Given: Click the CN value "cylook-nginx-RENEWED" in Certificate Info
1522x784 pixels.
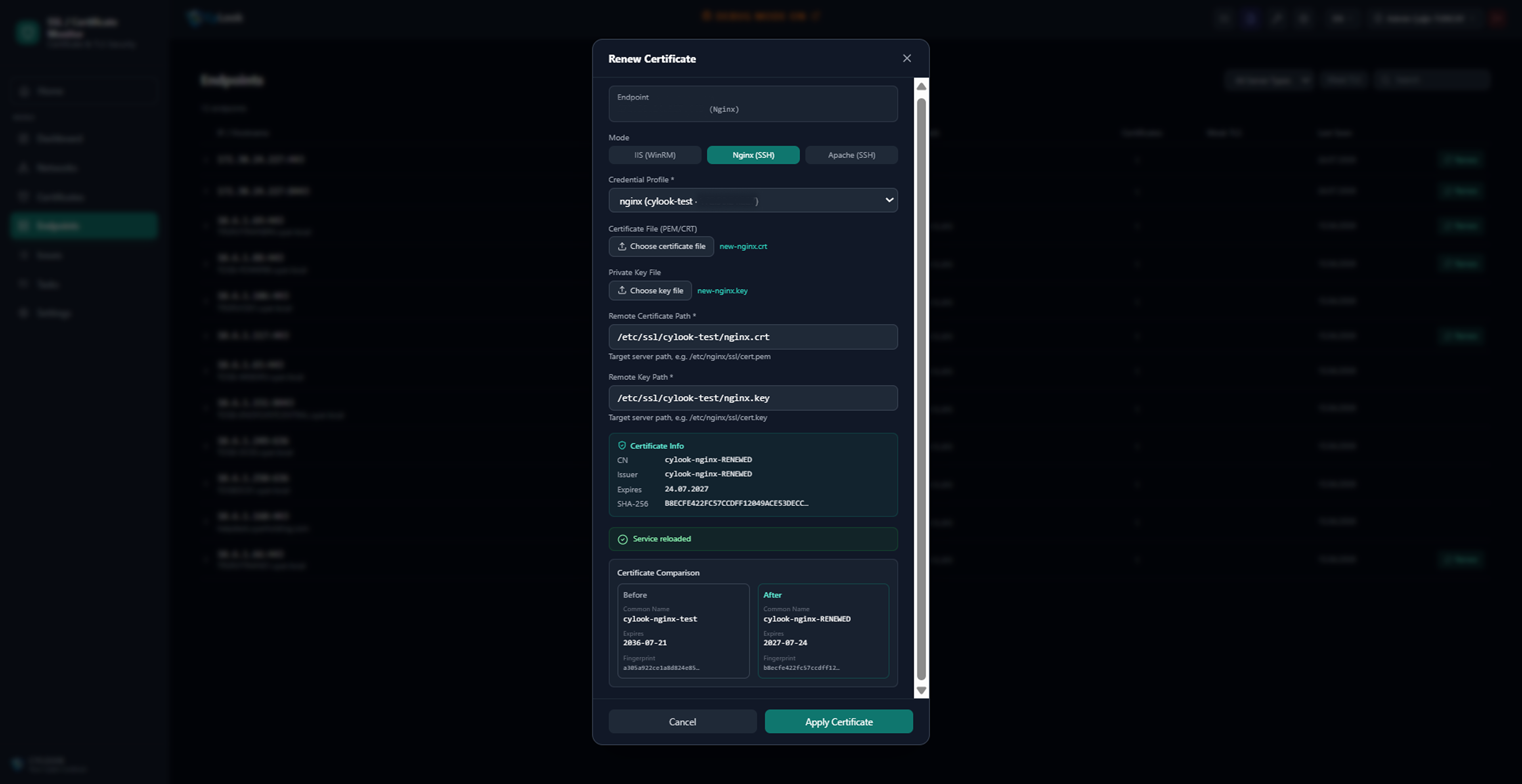Looking at the screenshot, I should coord(708,460).
